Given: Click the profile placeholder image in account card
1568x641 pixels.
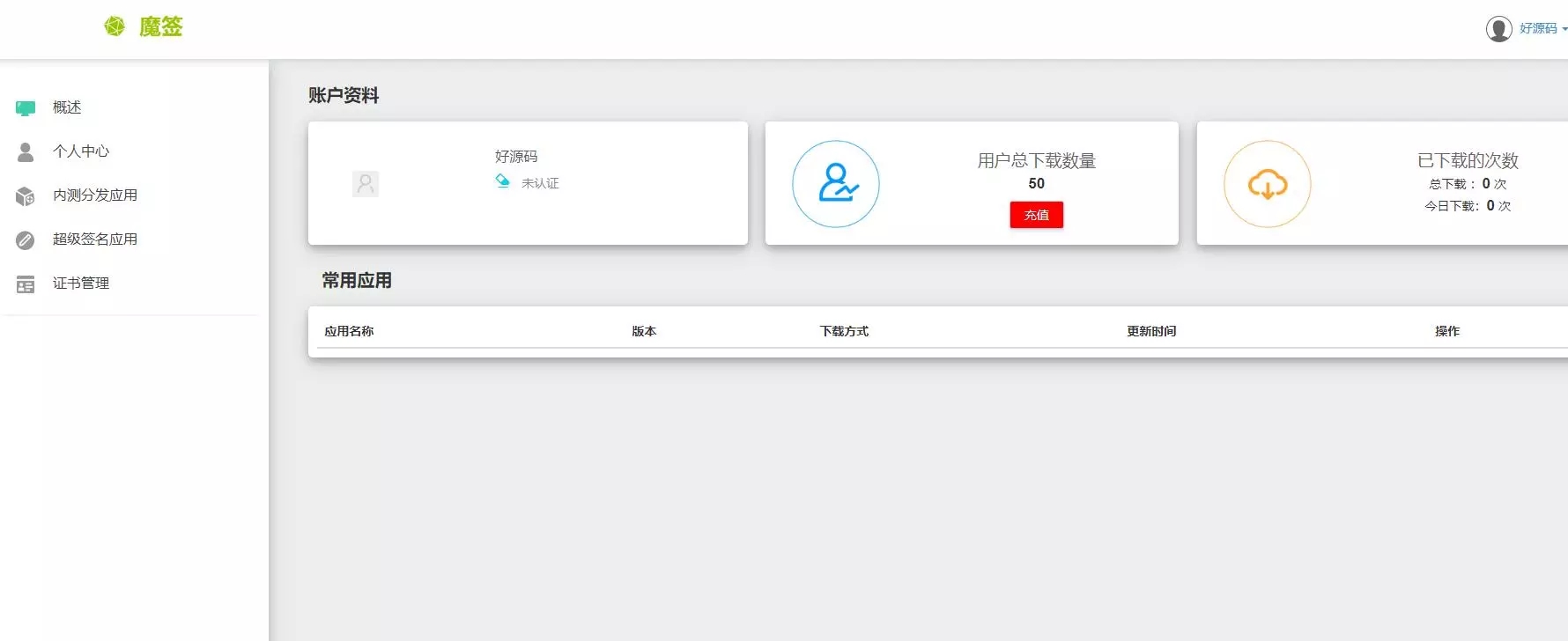Looking at the screenshot, I should [x=366, y=184].
